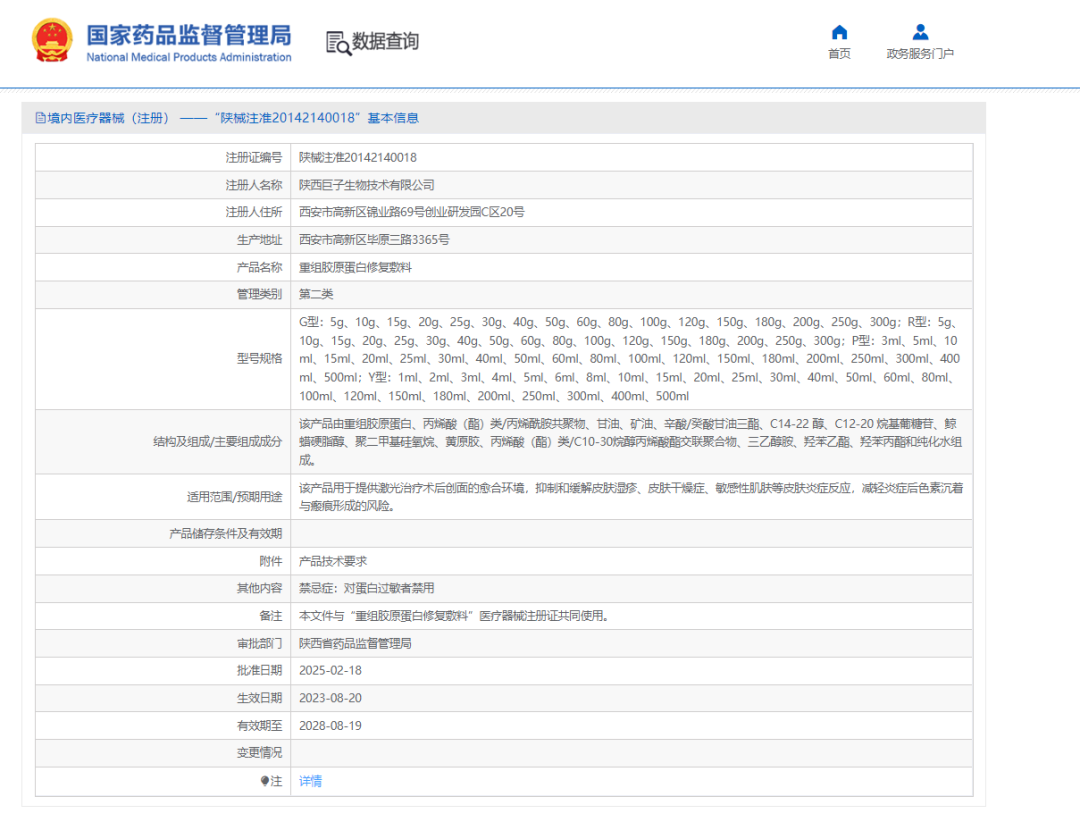The image size is (1080, 822).
Task: Click the 结构及组成/主要组成成分 label
Action: [218, 442]
